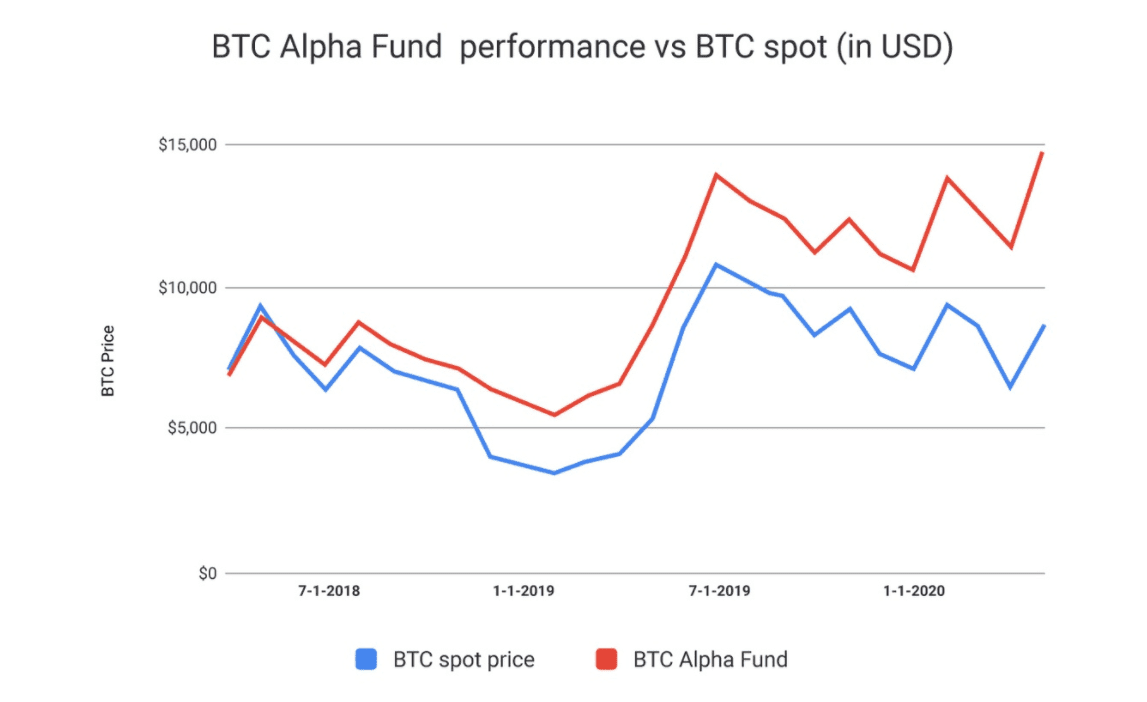Click the red line's final rightmost endpoint
The height and width of the screenshot is (702, 1147).
pyautogui.click(x=1043, y=152)
